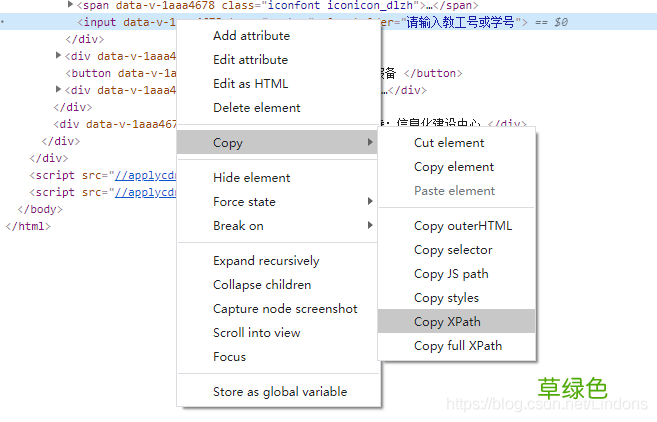
Task: Select the closing html tag row
Action: [28, 226]
